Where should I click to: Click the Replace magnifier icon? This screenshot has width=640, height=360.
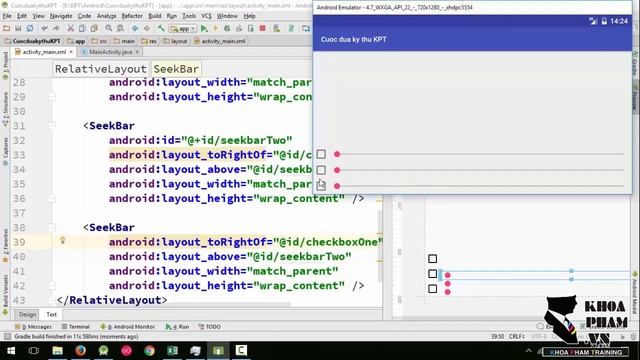click(120, 28)
